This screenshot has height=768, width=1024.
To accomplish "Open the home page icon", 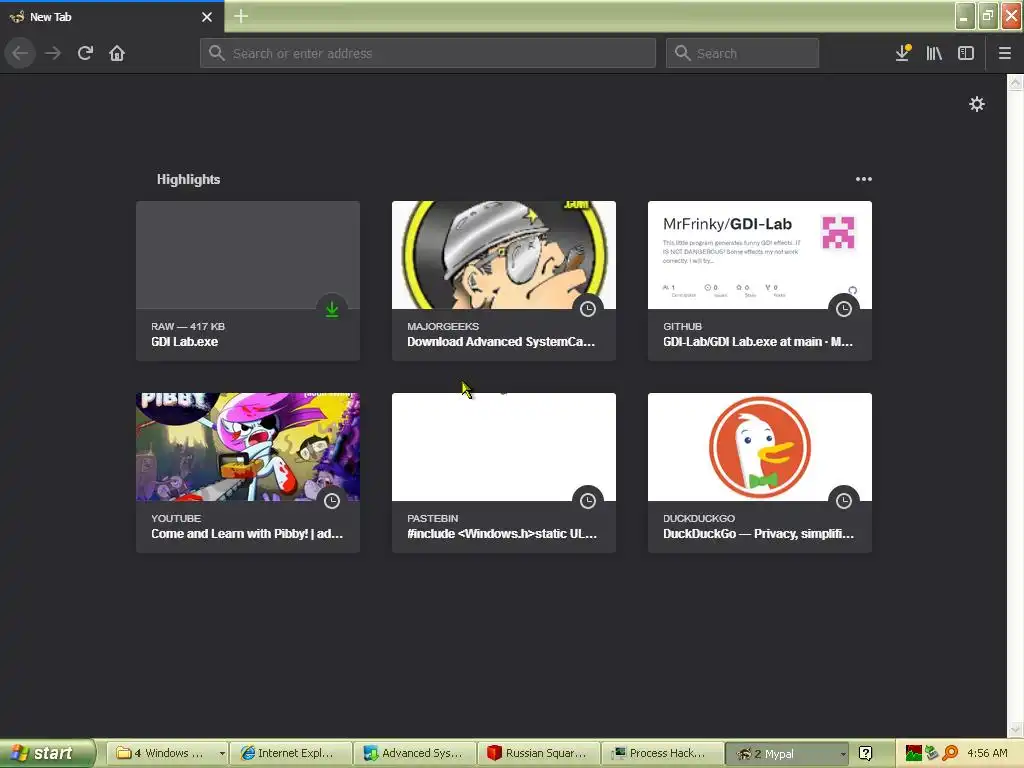I will 117,53.
